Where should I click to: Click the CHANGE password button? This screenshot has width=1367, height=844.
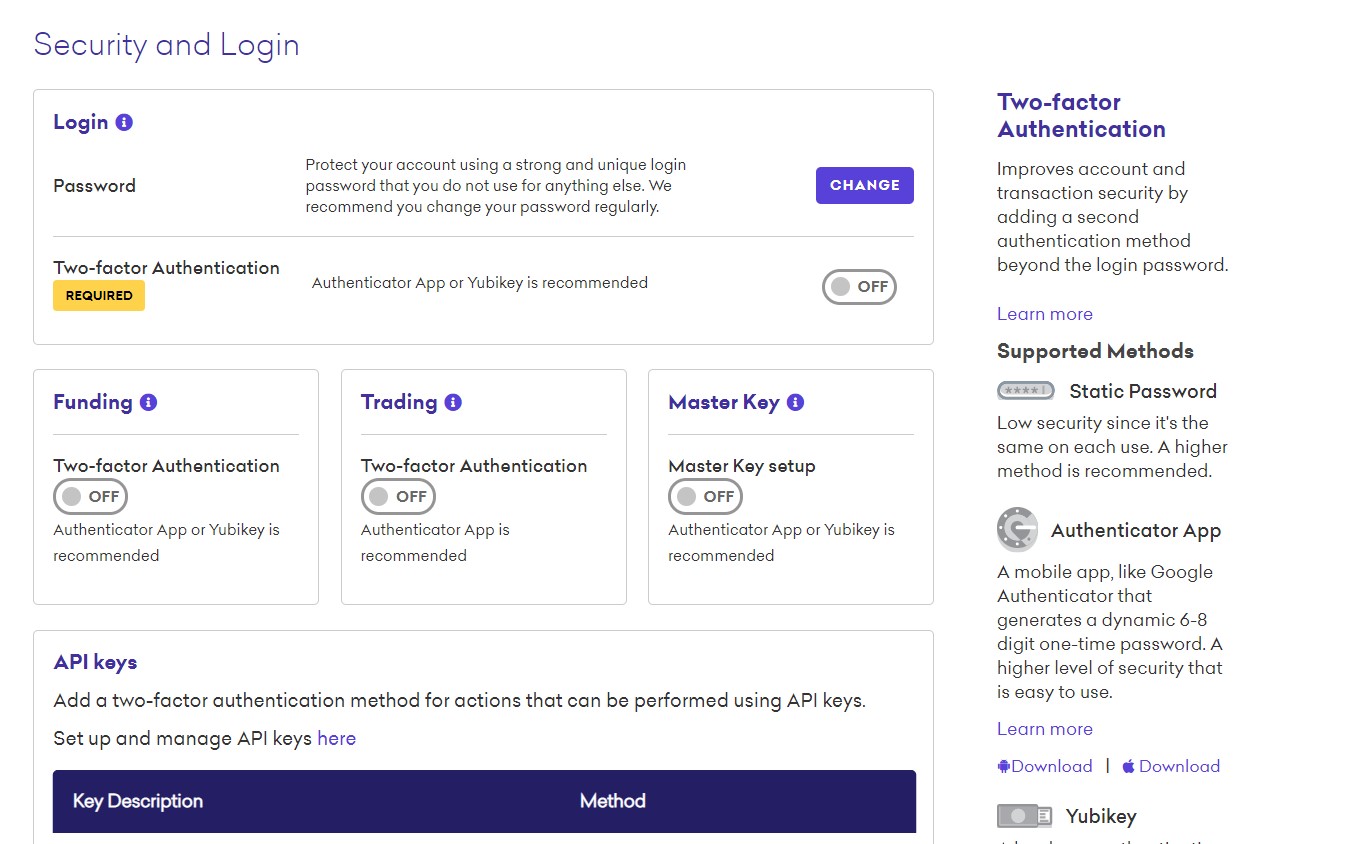click(864, 185)
